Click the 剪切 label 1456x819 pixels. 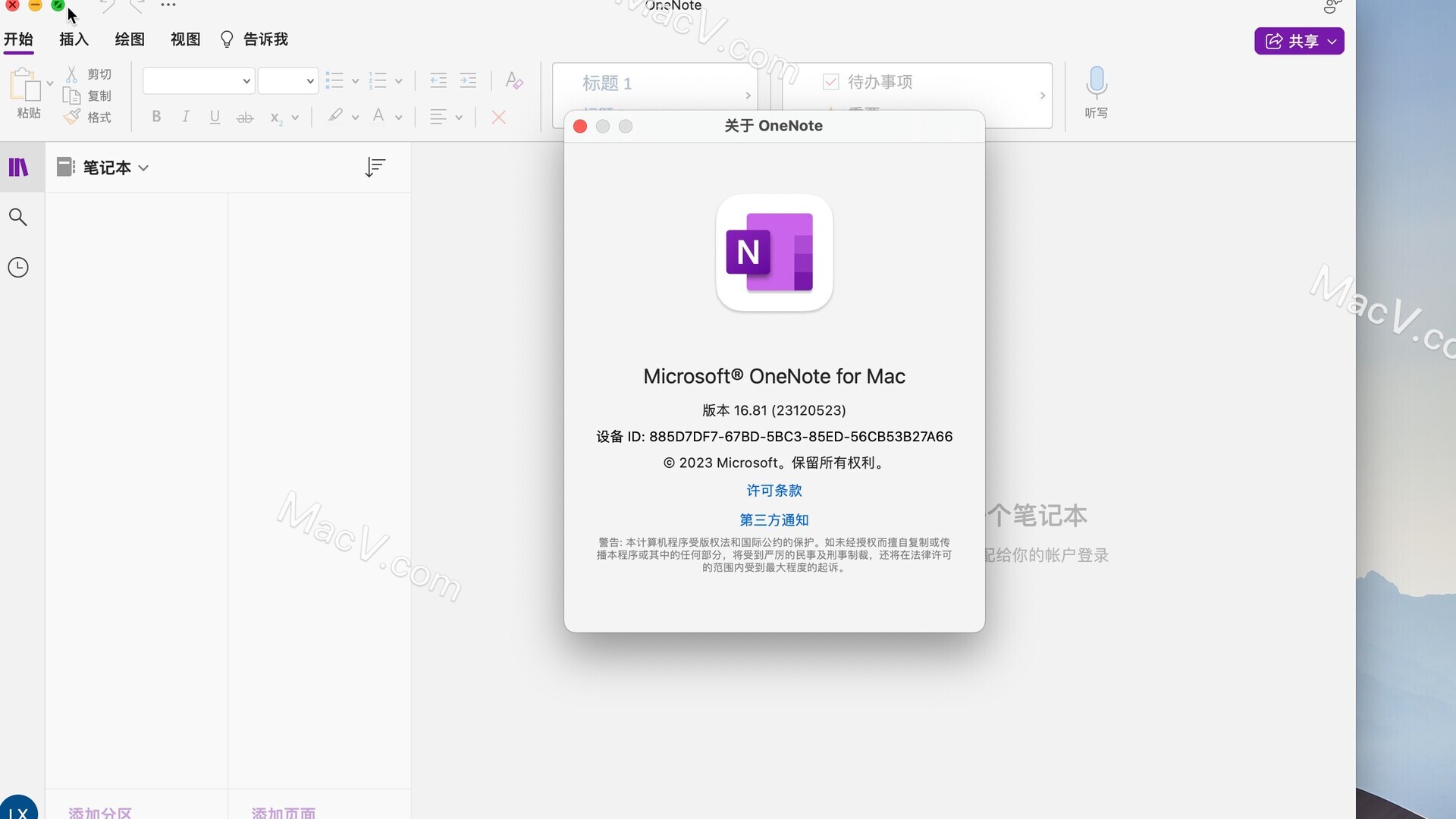point(99,74)
